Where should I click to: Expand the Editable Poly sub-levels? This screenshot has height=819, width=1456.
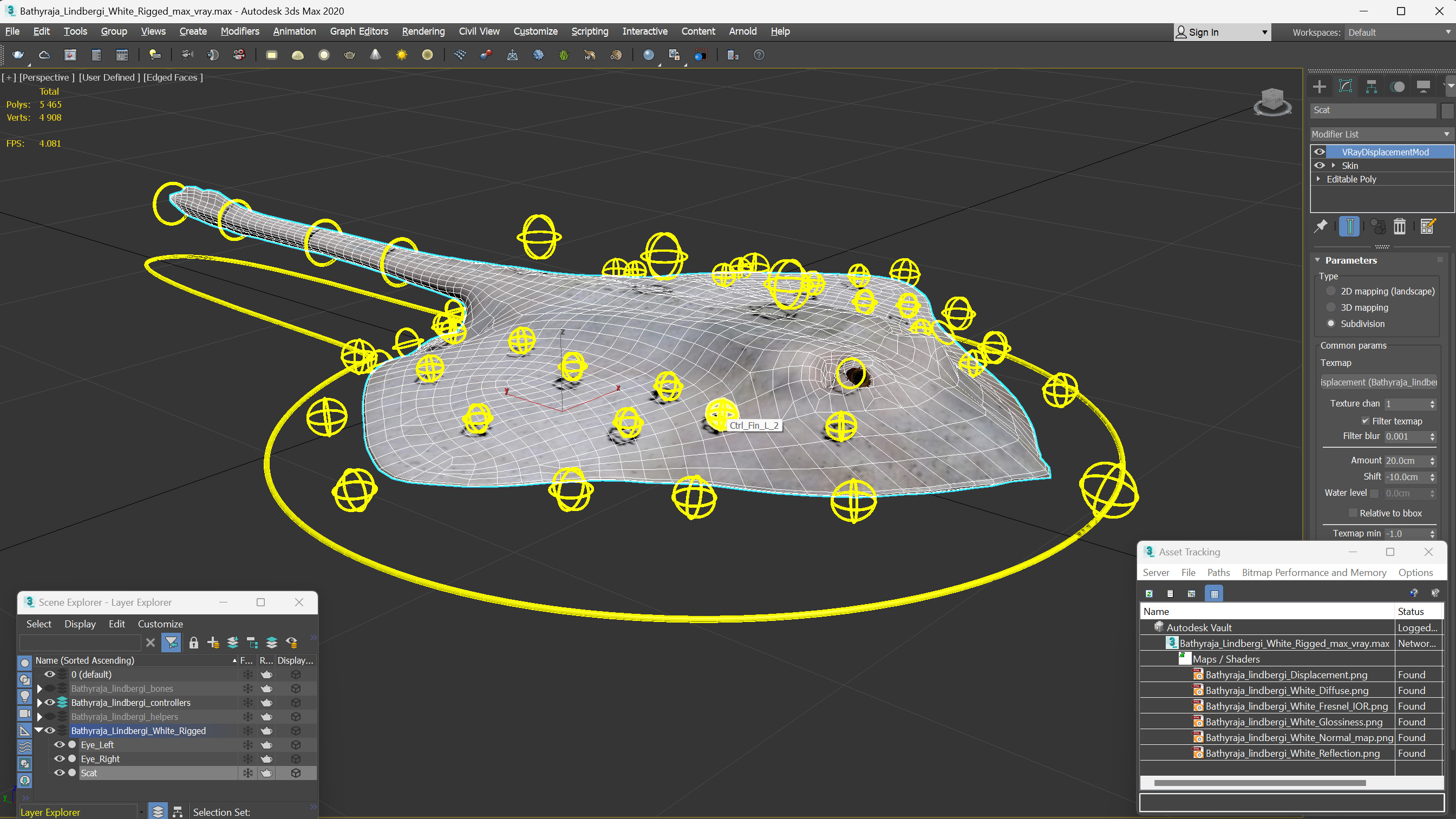point(1318,179)
